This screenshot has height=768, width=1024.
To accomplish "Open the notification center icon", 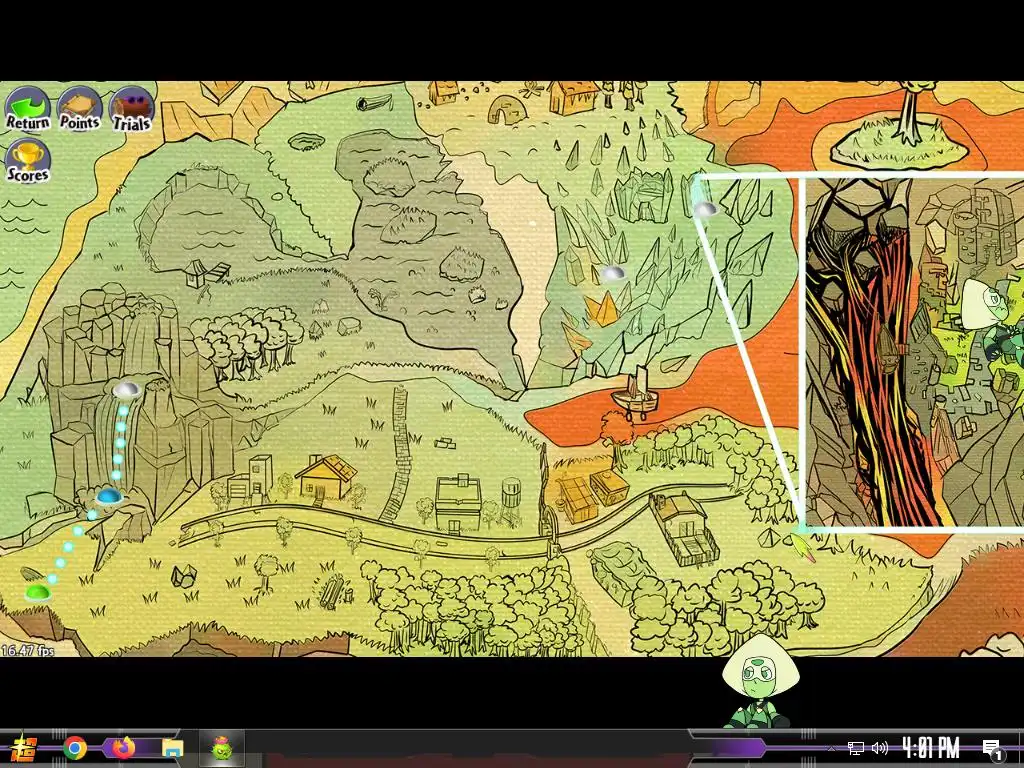I will 992,749.
